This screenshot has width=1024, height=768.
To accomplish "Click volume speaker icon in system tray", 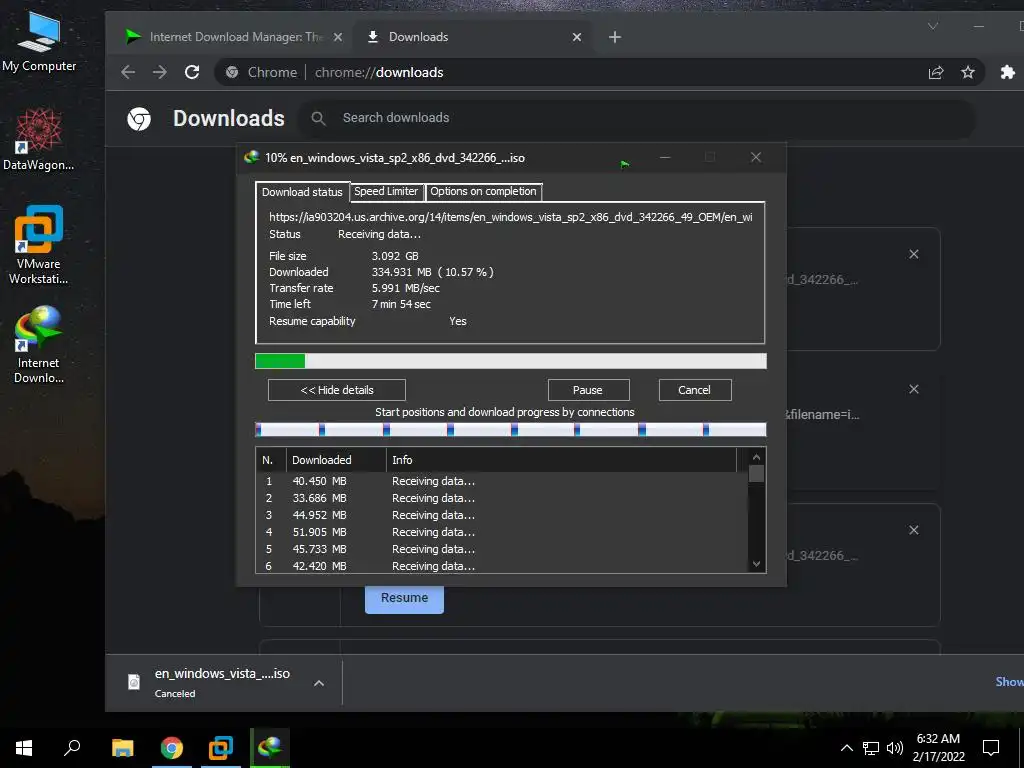I will tap(895, 748).
